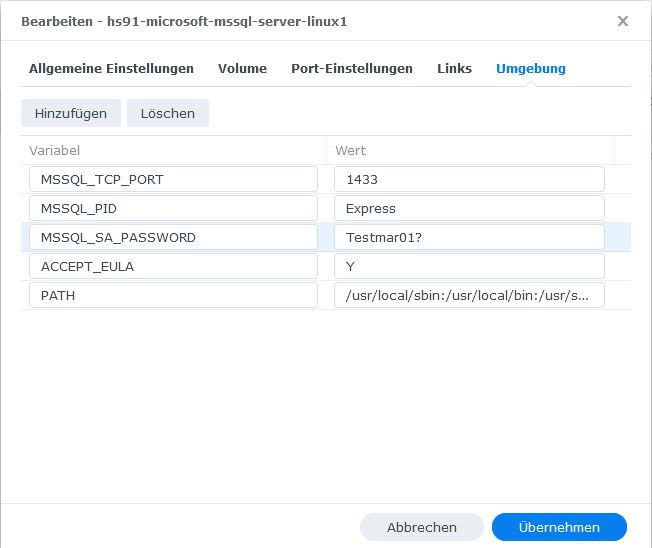
Task: Click the MSSQL_PID variable field
Action: pyautogui.click(x=173, y=208)
